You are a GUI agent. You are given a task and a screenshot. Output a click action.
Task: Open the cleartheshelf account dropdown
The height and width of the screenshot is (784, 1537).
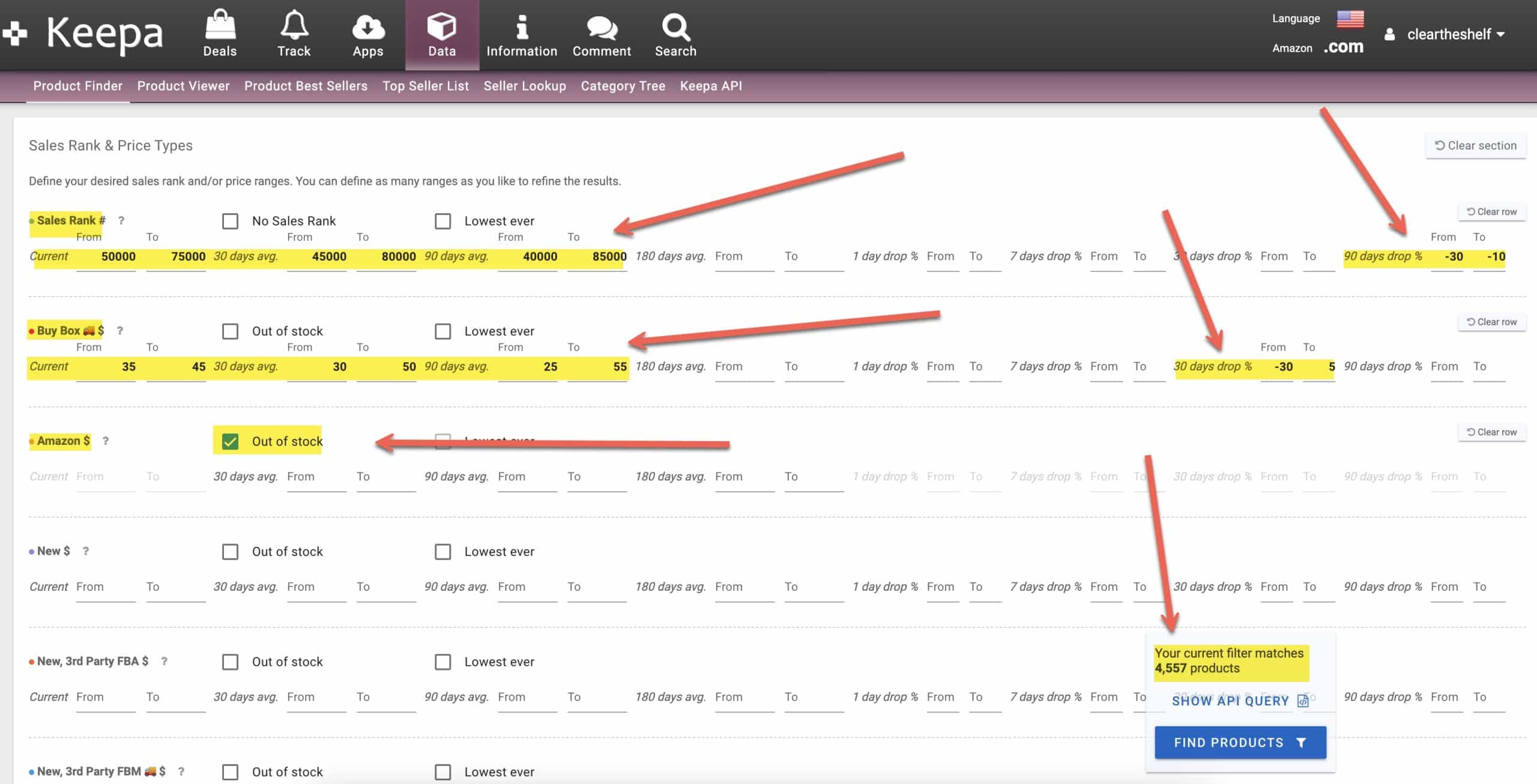[x=1456, y=35]
